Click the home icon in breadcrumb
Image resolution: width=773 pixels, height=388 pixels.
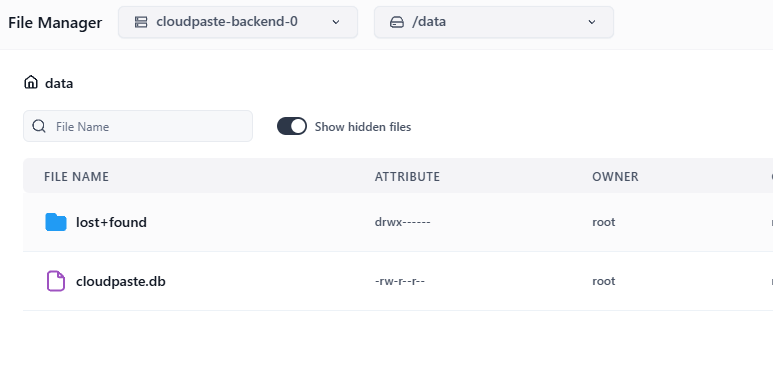[31, 82]
